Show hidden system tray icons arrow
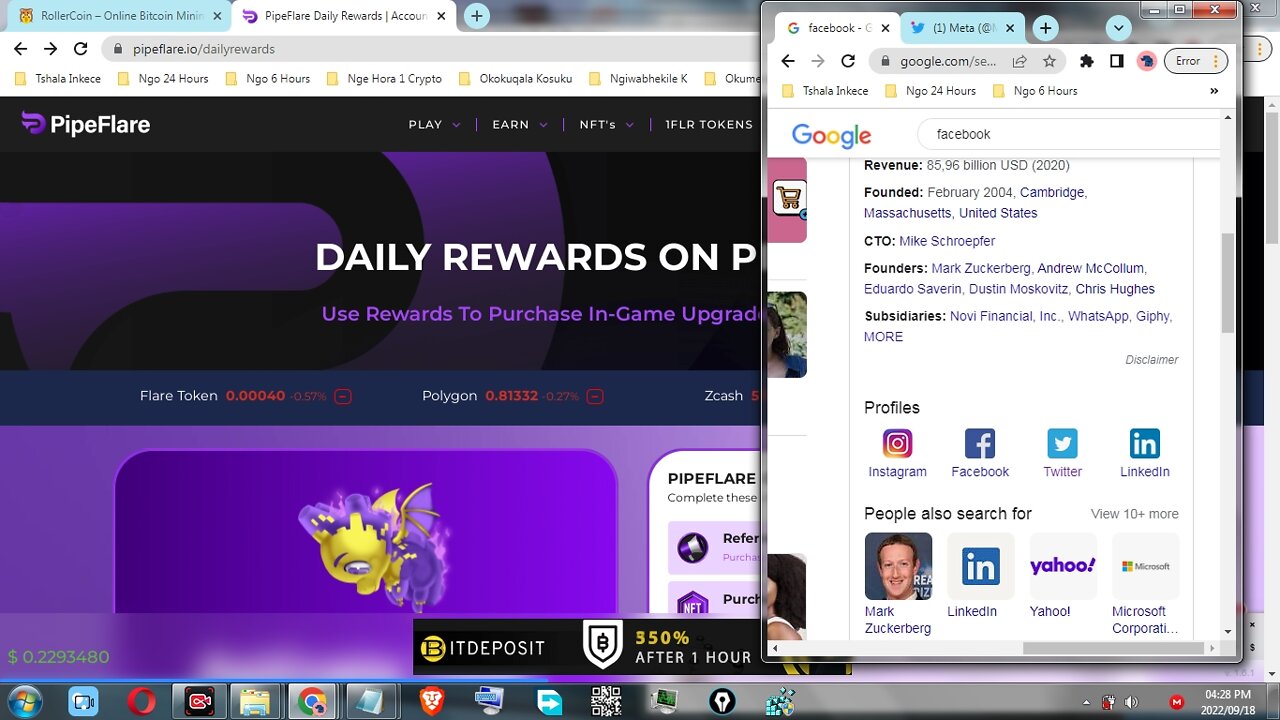This screenshot has width=1280, height=720. coord(1085,702)
